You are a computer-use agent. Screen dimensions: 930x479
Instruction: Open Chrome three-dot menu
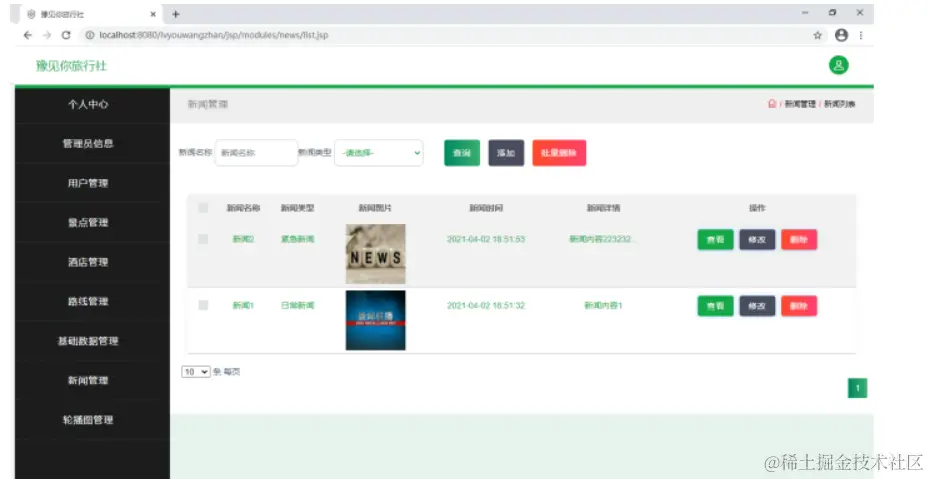pyautogui.click(x=861, y=35)
